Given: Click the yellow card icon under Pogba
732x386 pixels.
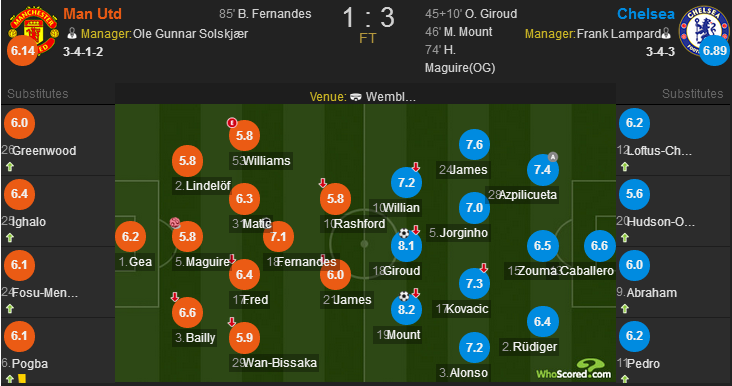Looking at the screenshot, I should (22, 379).
